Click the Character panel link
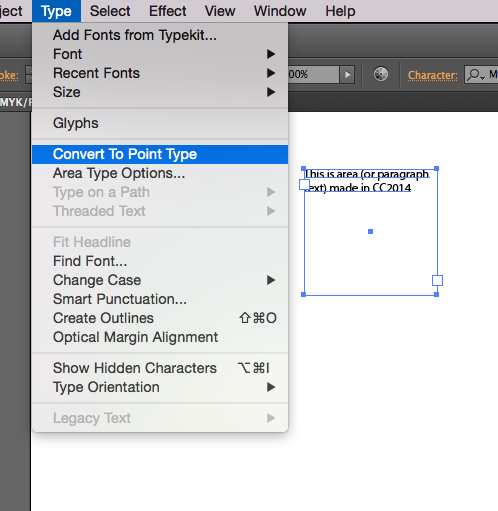This screenshot has height=511, width=498. coord(432,75)
